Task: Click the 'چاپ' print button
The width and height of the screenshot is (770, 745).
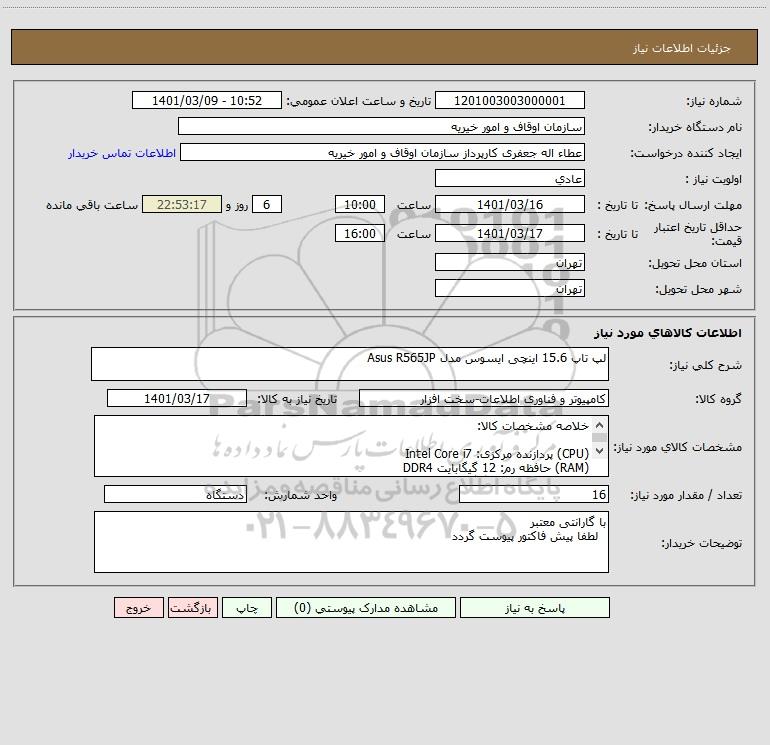Action: click(x=247, y=607)
